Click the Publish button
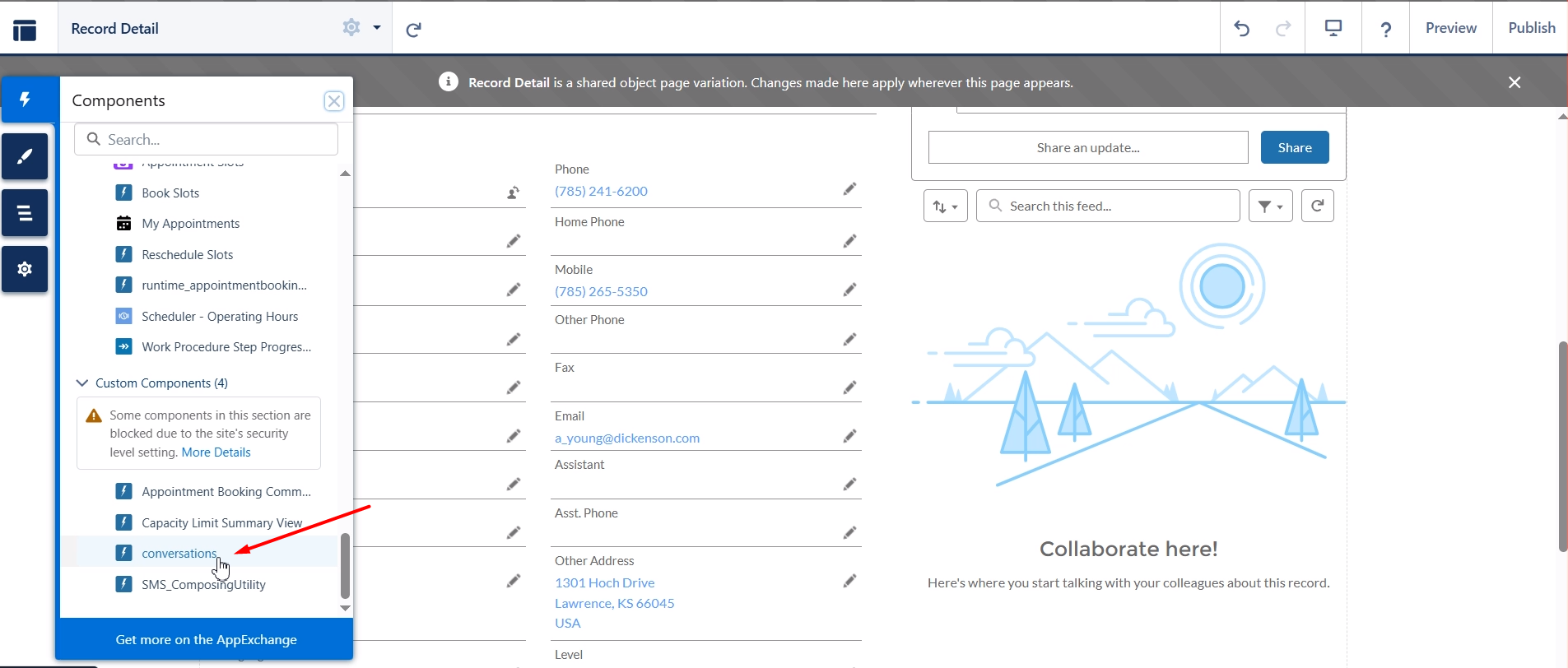The height and width of the screenshot is (668, 1568). [1532, 28]
